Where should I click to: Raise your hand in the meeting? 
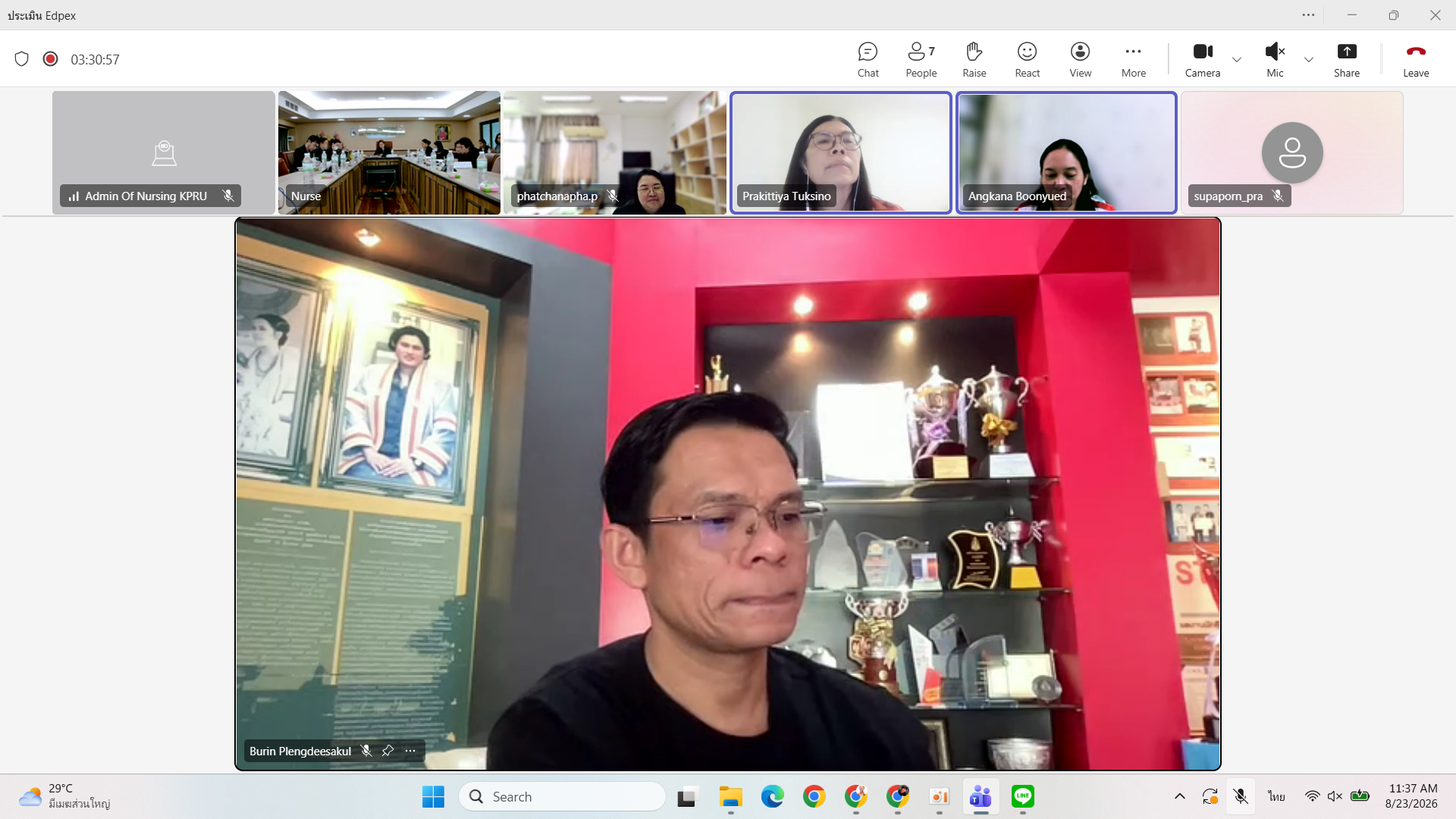point(974,60)
